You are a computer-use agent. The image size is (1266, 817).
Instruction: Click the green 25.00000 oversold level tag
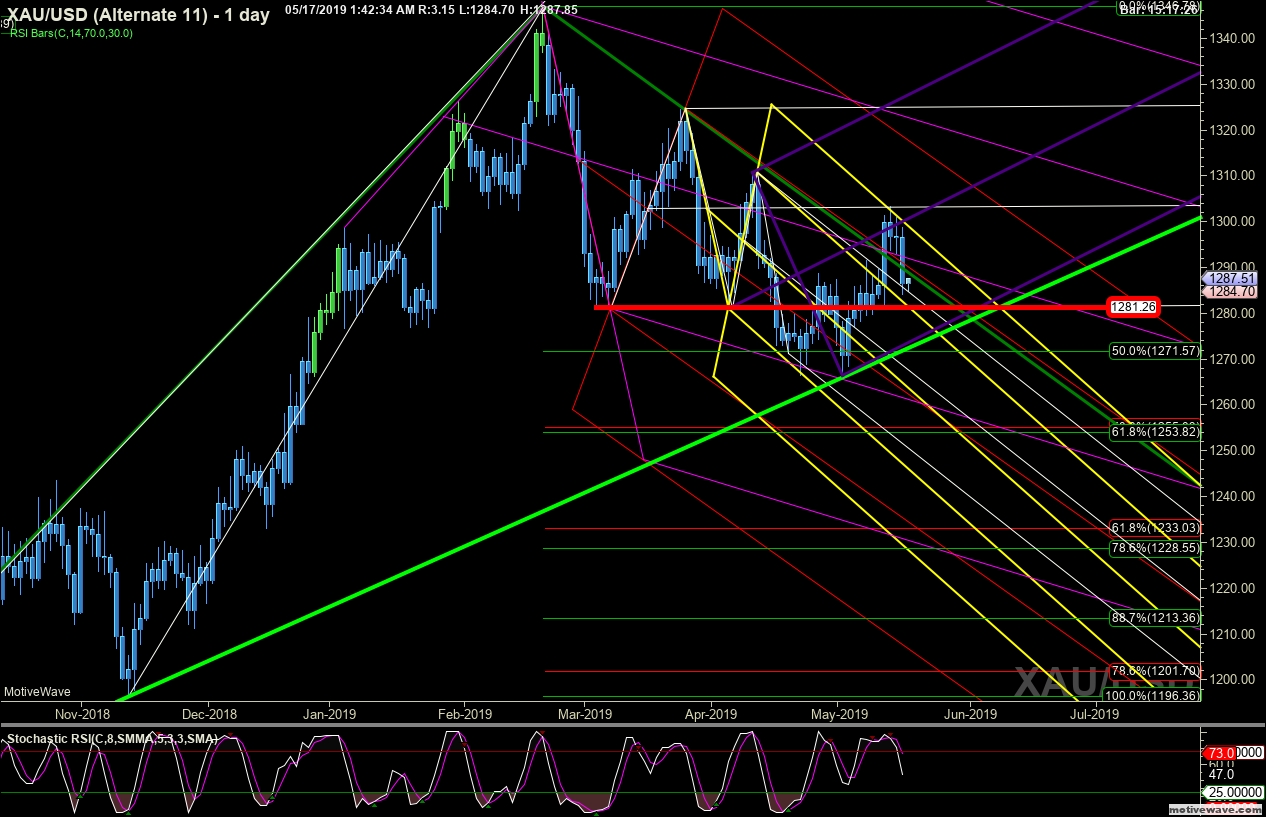(1231, 793)
